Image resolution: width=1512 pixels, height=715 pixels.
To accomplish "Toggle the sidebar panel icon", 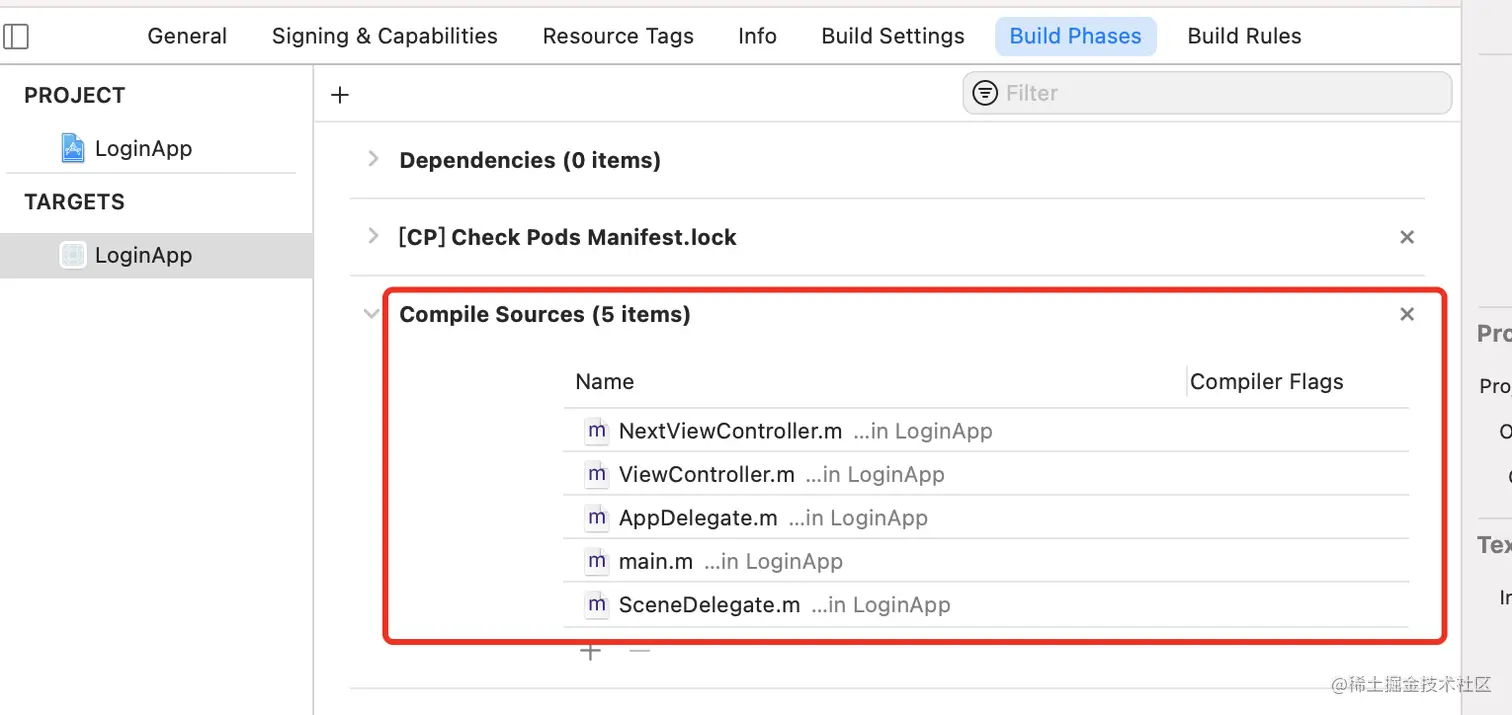I will click(x=17, y=37).
